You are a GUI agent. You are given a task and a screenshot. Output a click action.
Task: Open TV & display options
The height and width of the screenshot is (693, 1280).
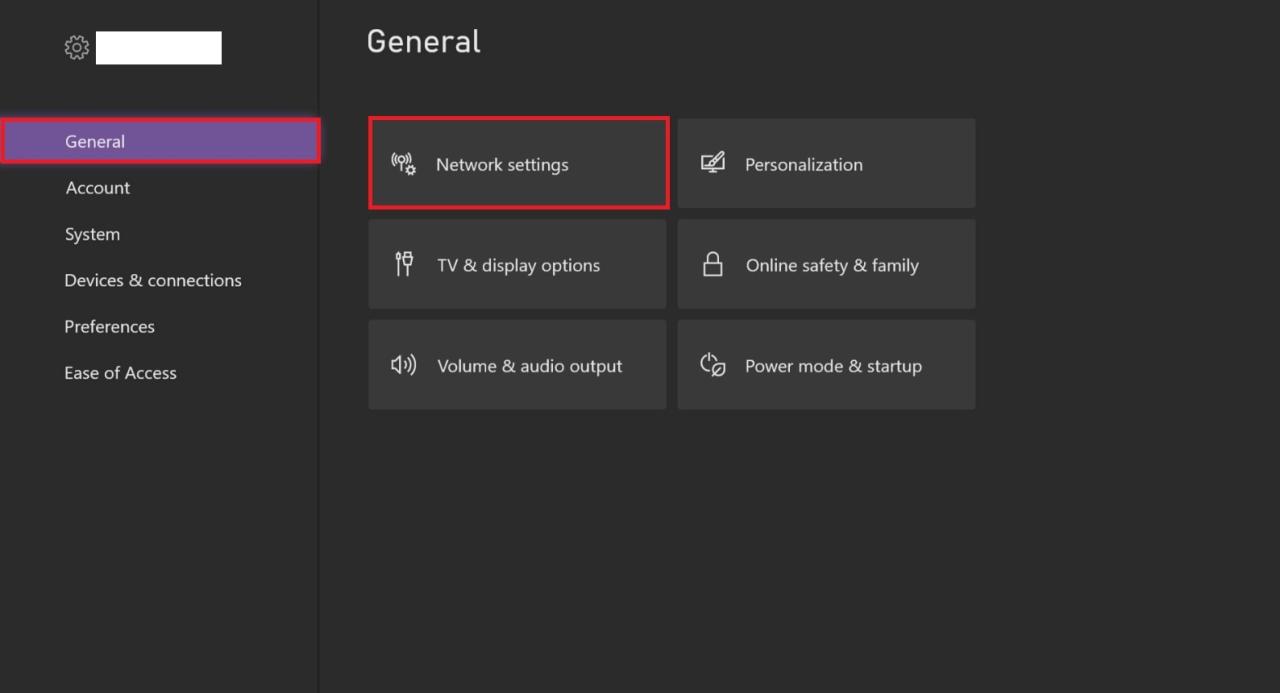(x=517, y=264)
